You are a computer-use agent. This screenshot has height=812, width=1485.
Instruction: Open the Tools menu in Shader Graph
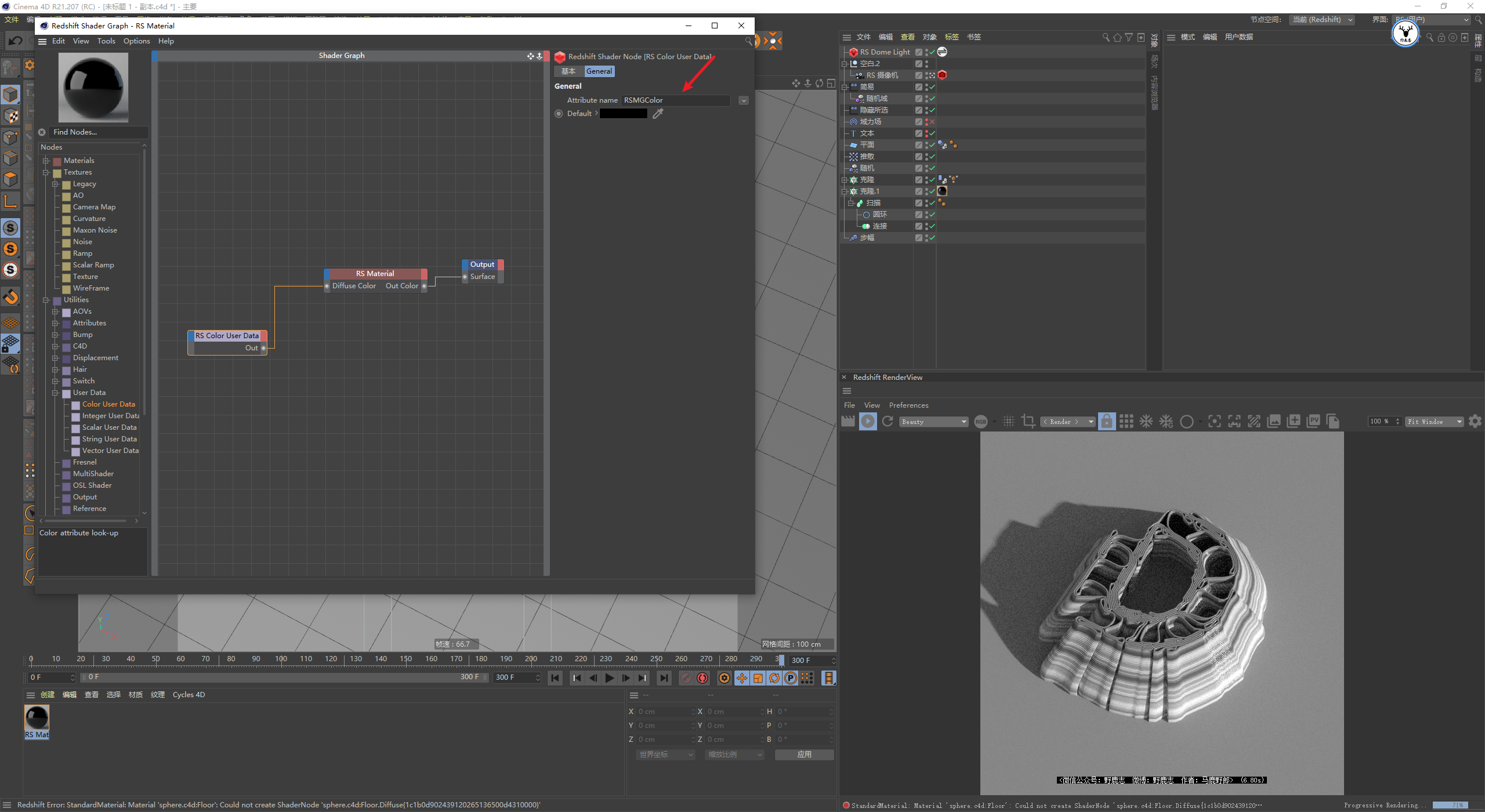pos(106,41)
